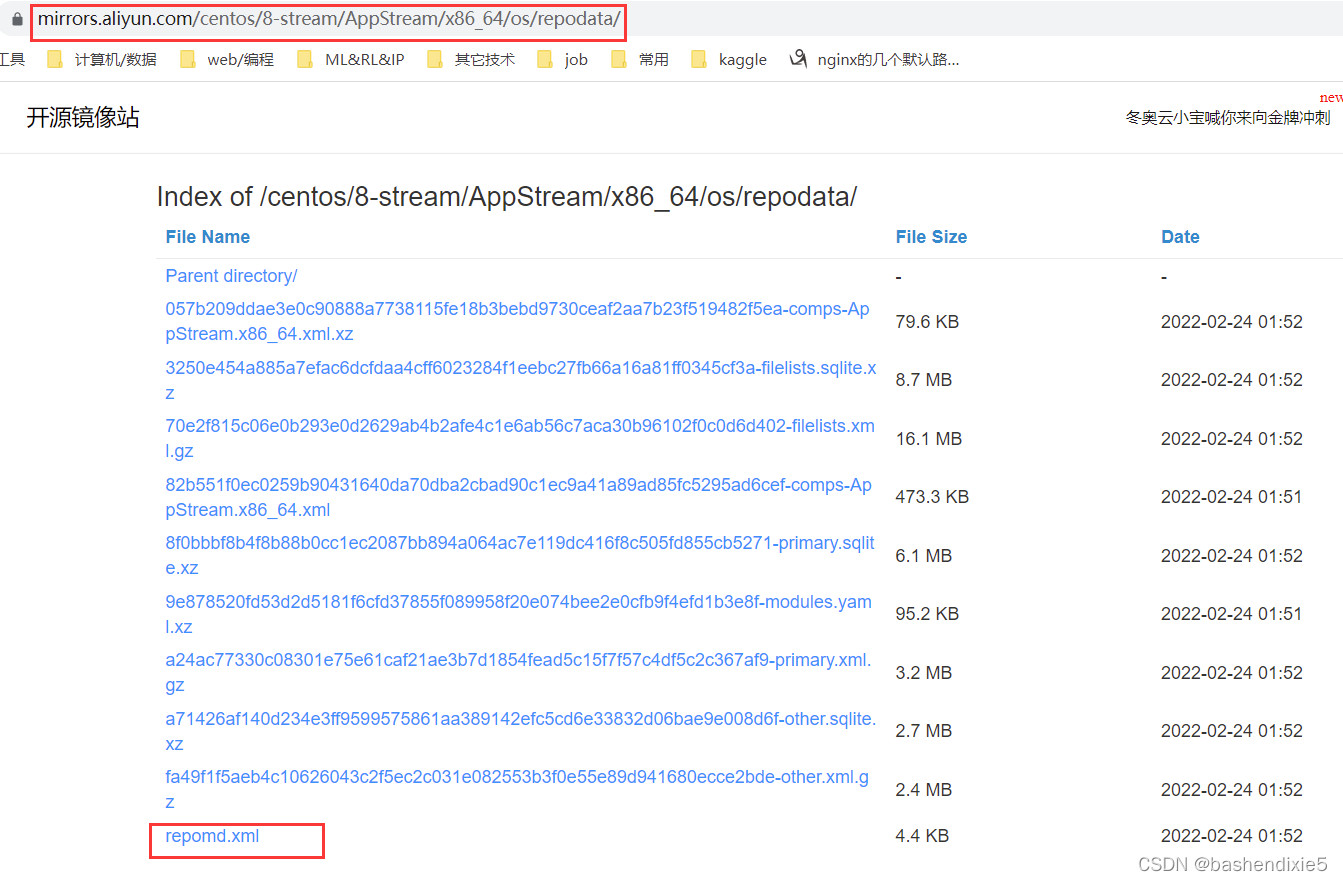Select the web/编程 item on bookmarks bar

[x=230, y=59]
